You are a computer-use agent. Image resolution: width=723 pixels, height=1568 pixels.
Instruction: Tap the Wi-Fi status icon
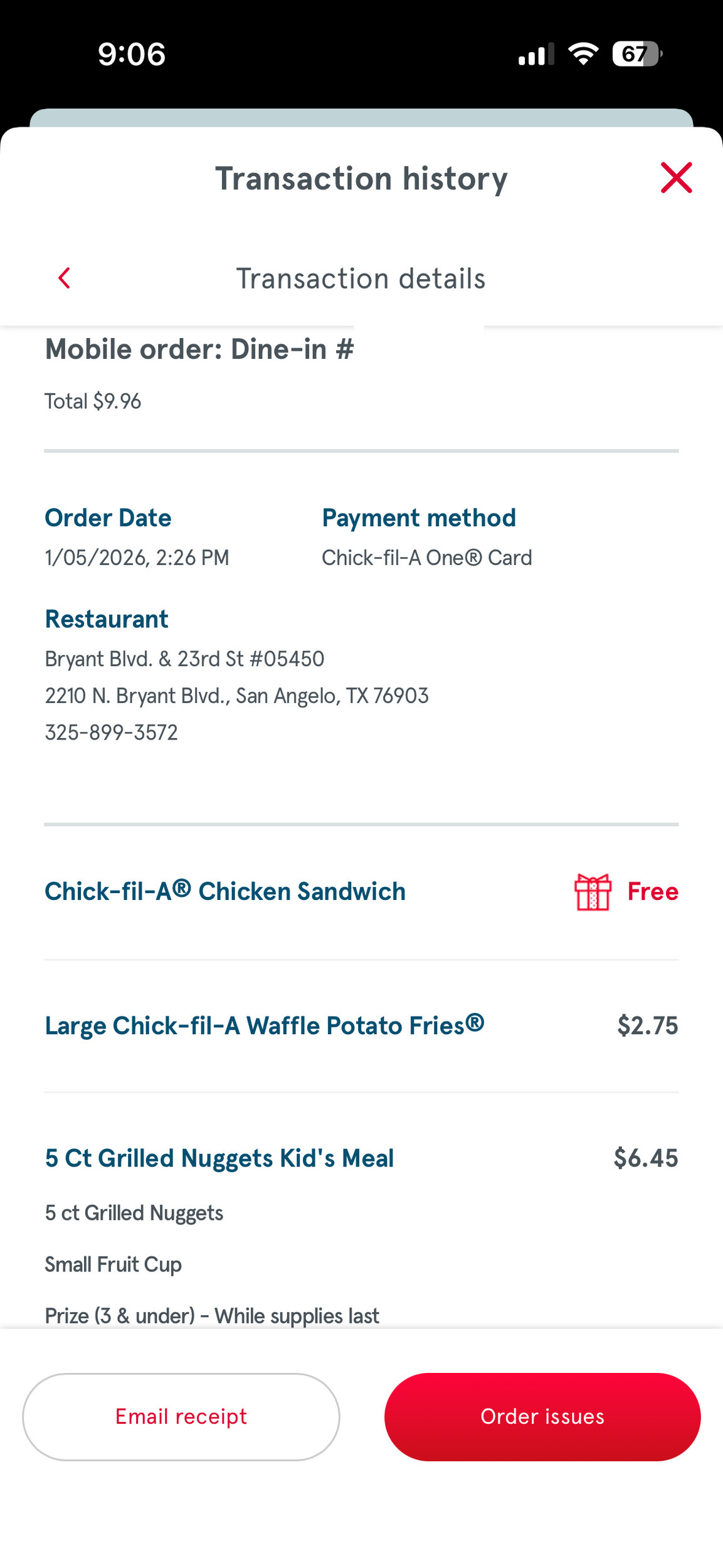pyautogui.click(x=583, y=54)
